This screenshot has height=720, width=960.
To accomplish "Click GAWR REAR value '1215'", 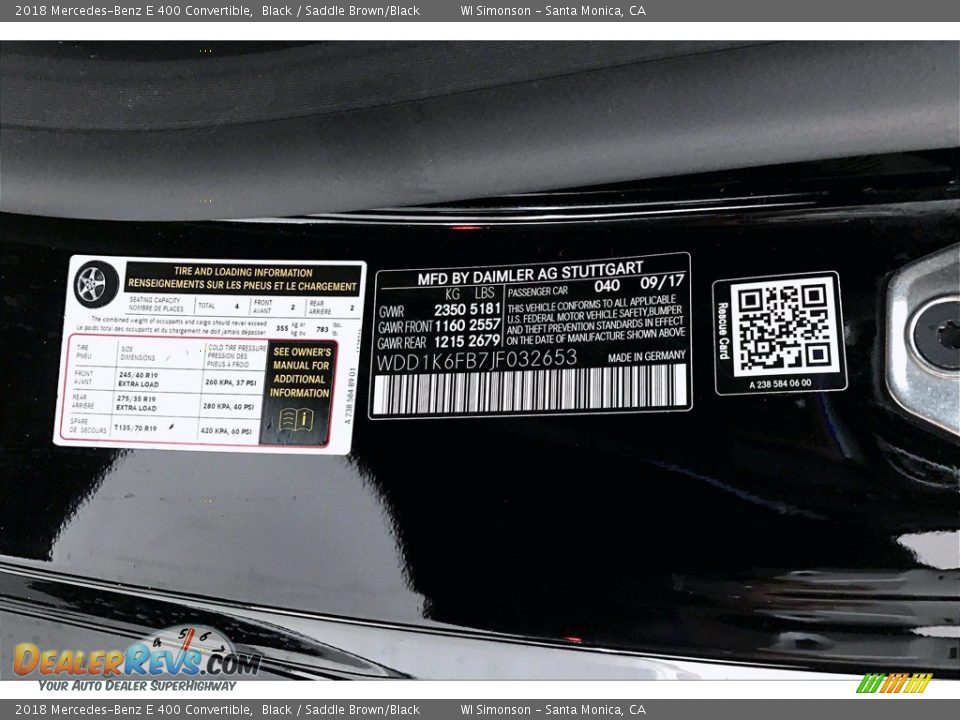I will coord(449,342).
